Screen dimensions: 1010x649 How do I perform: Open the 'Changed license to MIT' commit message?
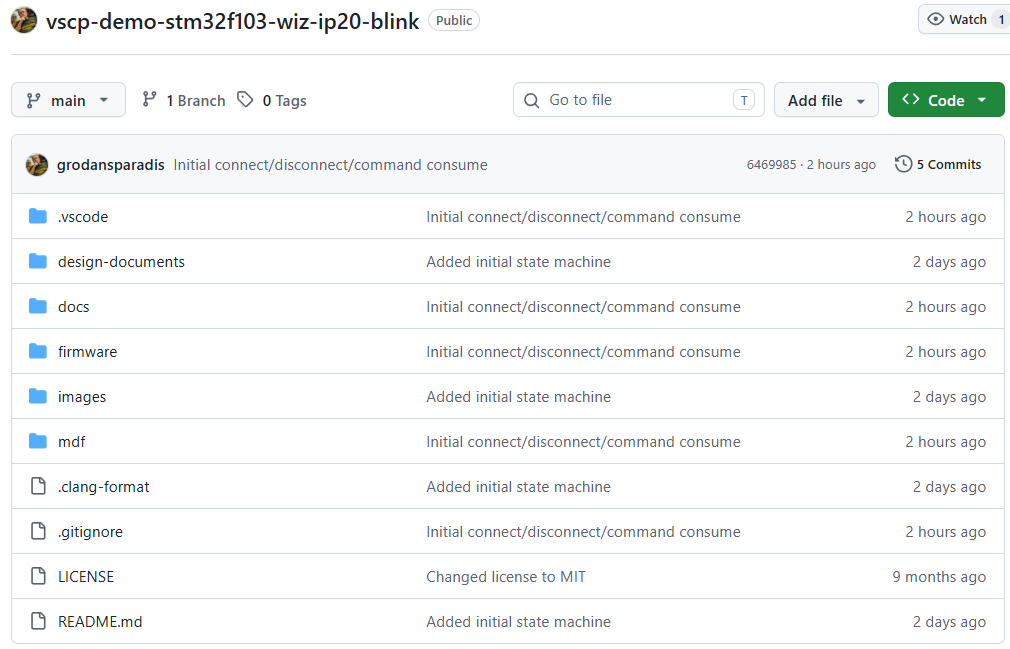[506, 577]
